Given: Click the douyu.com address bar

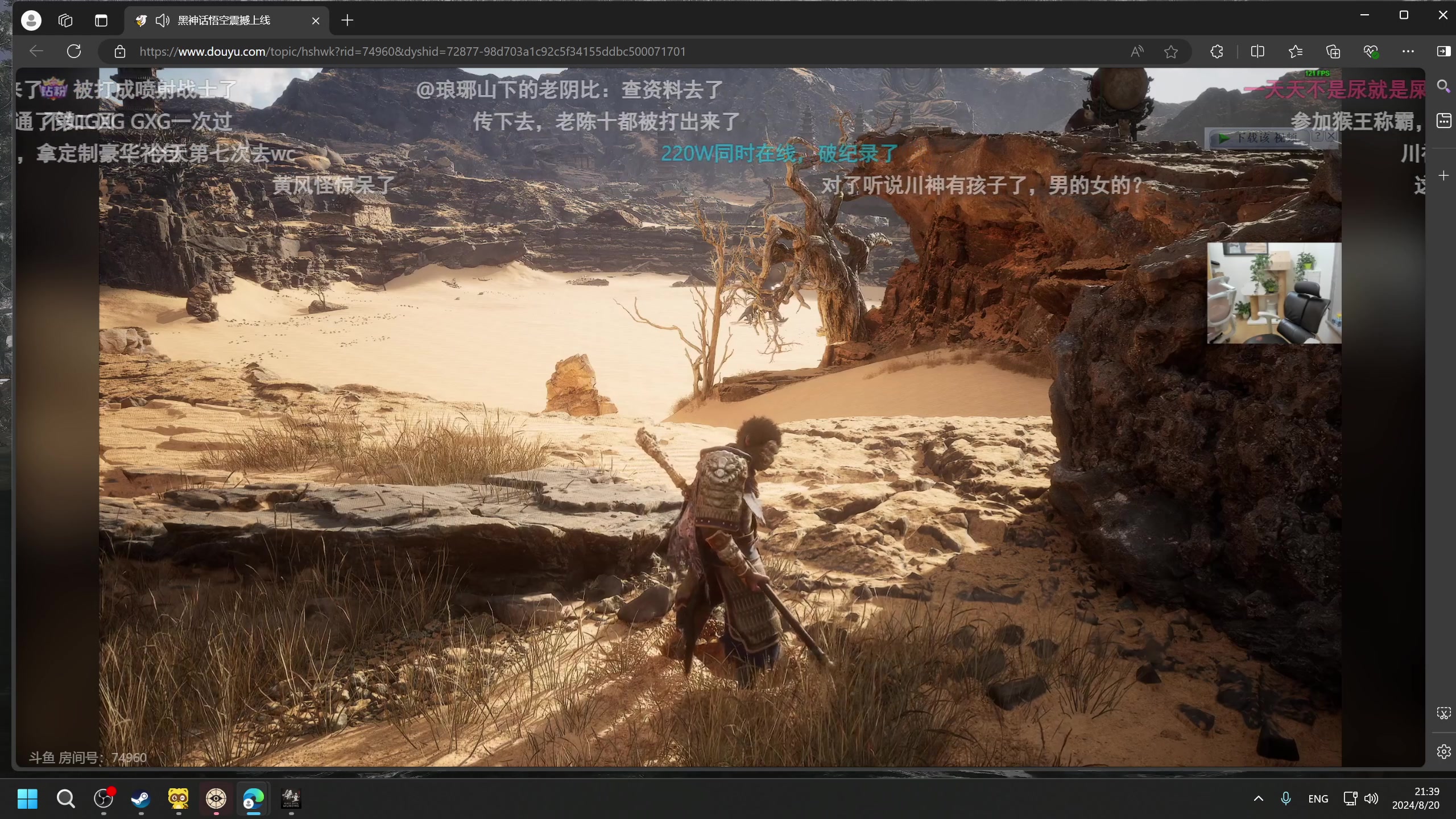Looking at the screenshot, I should pos(412,52).
